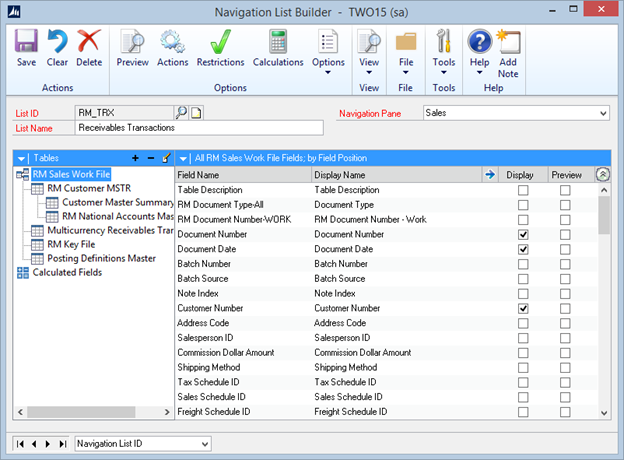Check Preview for Salesperson ID

(565, 338)
